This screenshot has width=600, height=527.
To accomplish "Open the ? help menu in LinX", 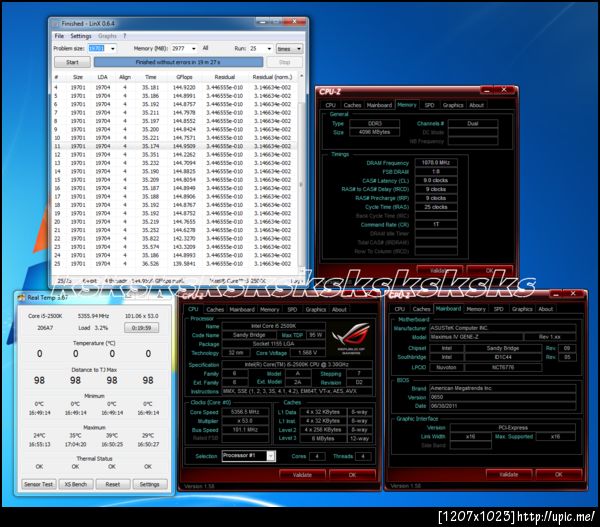I will [124, 36].
